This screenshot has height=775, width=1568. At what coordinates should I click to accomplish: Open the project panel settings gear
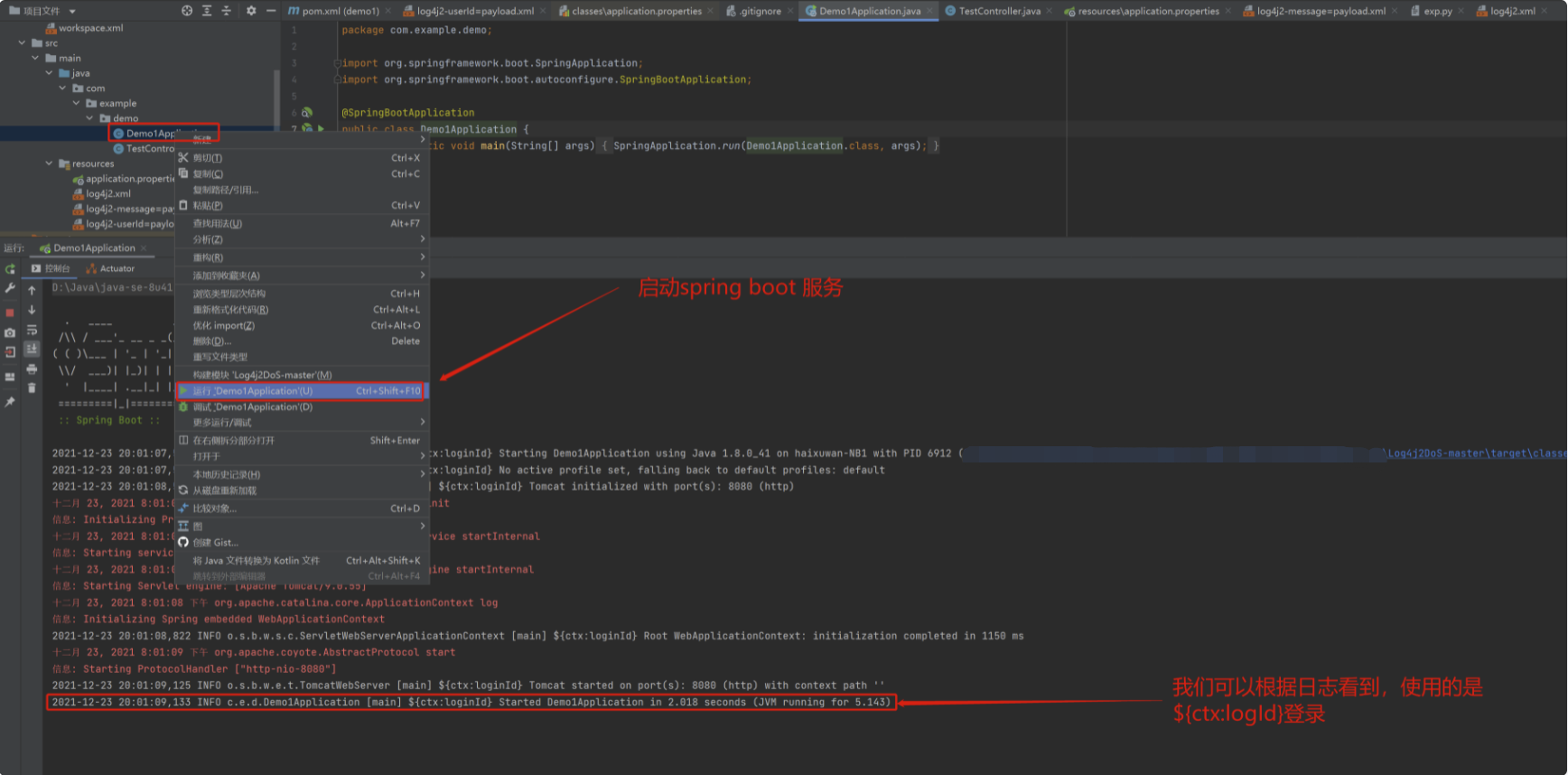coord(251,11)
